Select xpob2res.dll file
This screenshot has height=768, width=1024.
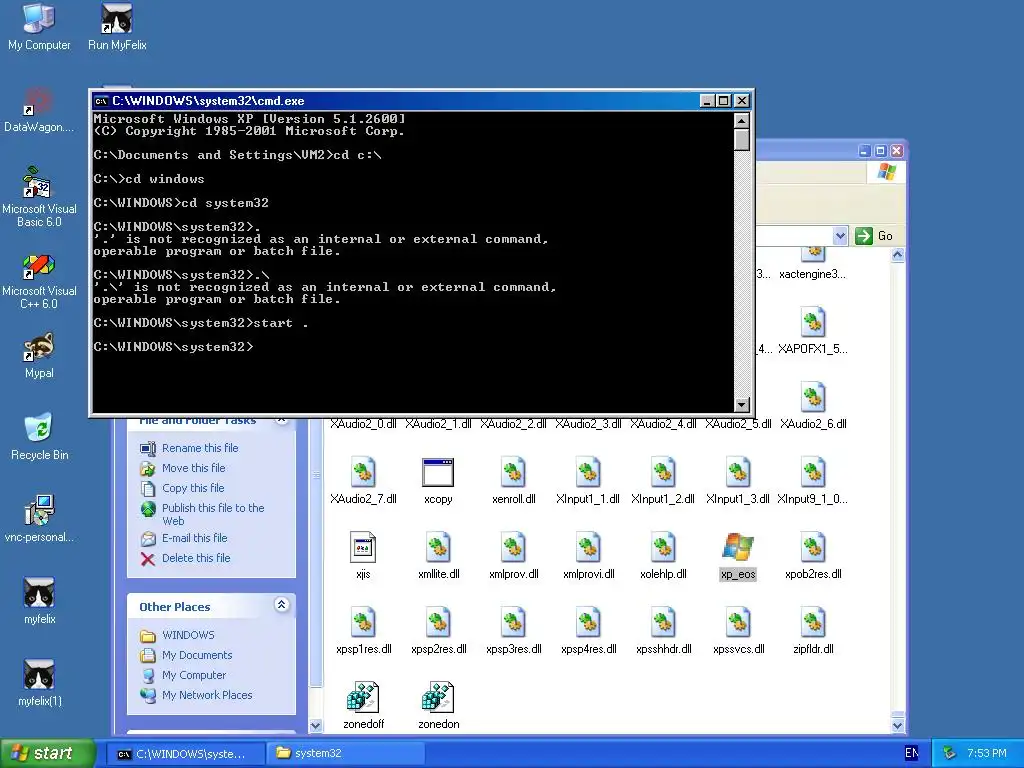813,556
